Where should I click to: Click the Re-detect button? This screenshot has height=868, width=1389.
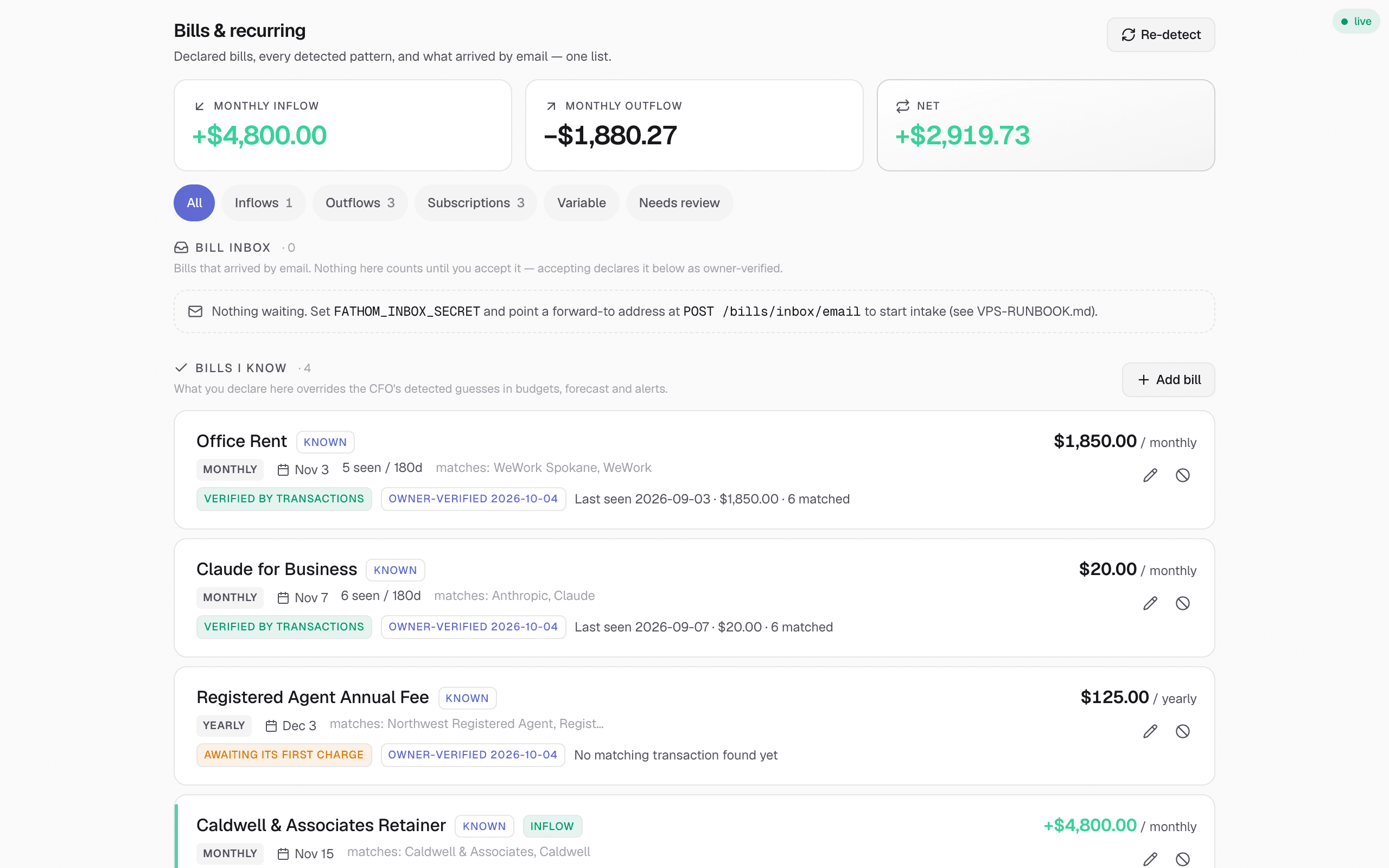[1161, 34]
